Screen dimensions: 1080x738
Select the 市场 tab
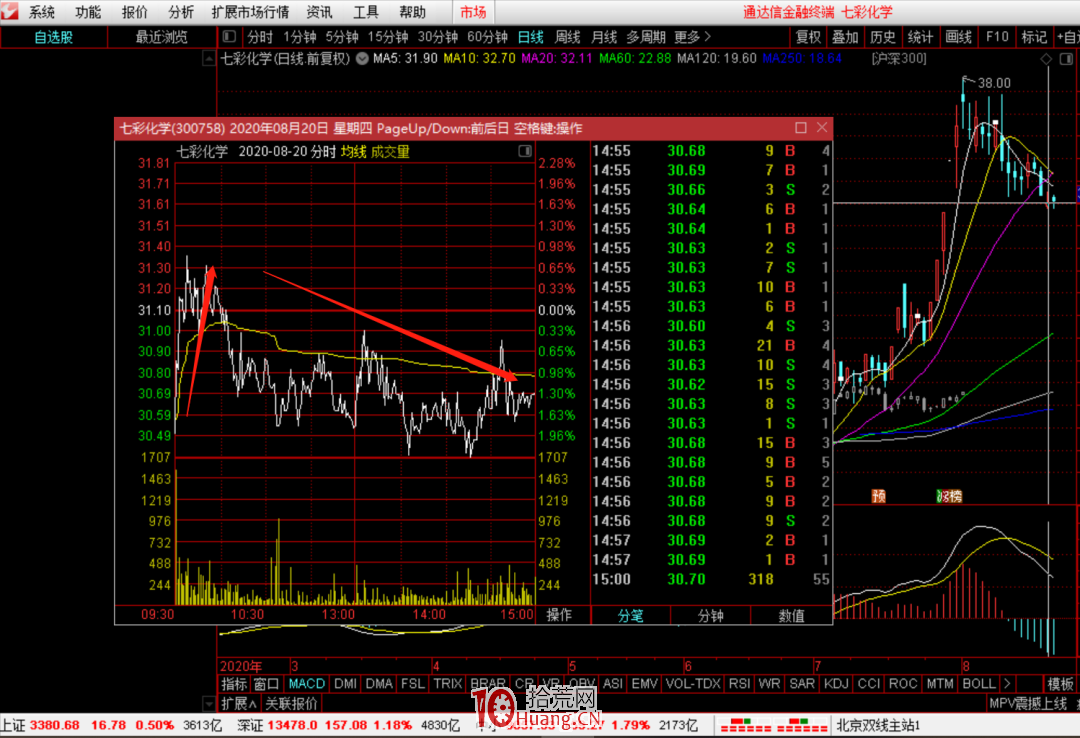tap(473, 12)
